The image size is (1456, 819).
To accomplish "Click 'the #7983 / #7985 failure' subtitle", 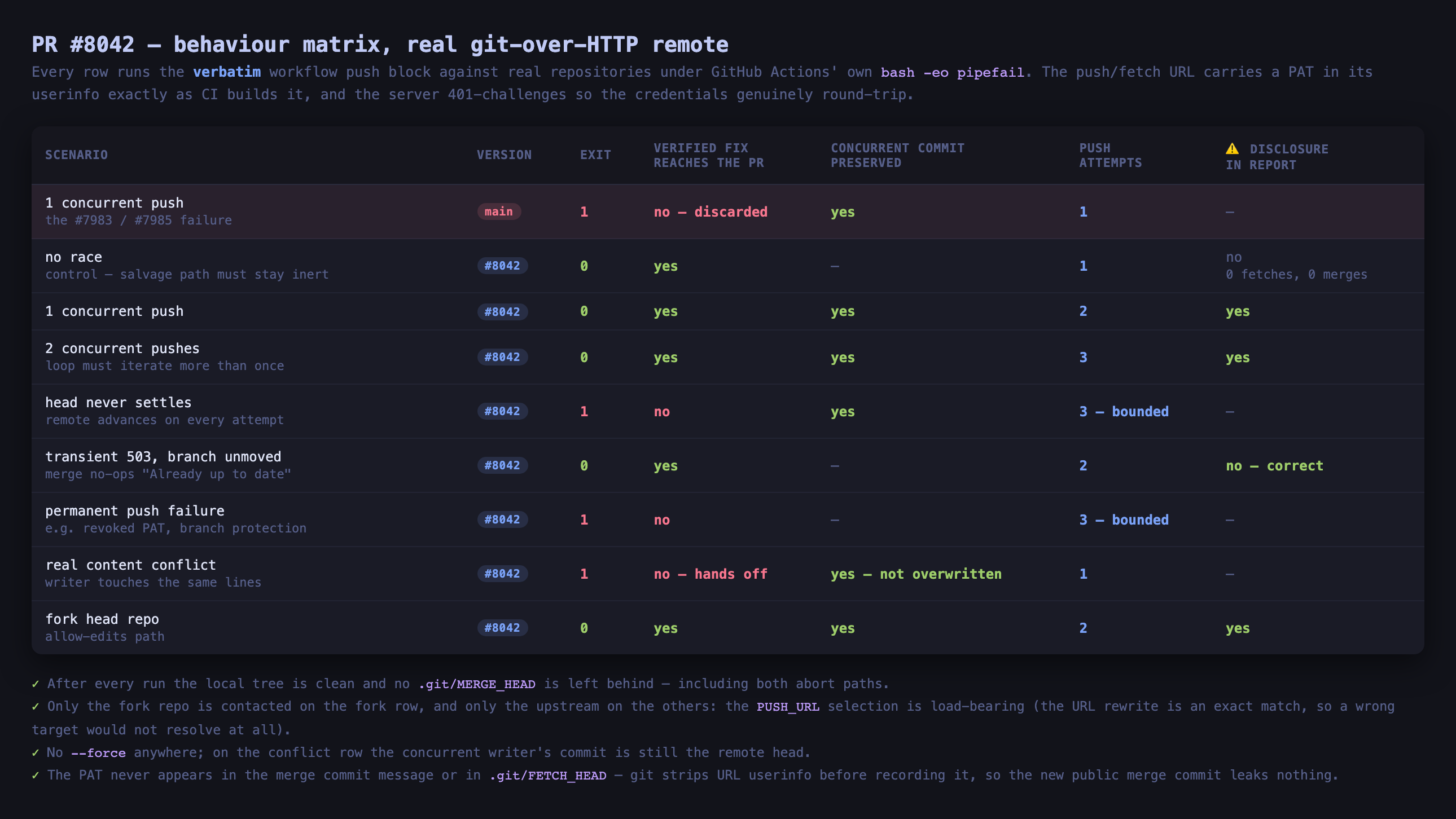I will 138,221.
